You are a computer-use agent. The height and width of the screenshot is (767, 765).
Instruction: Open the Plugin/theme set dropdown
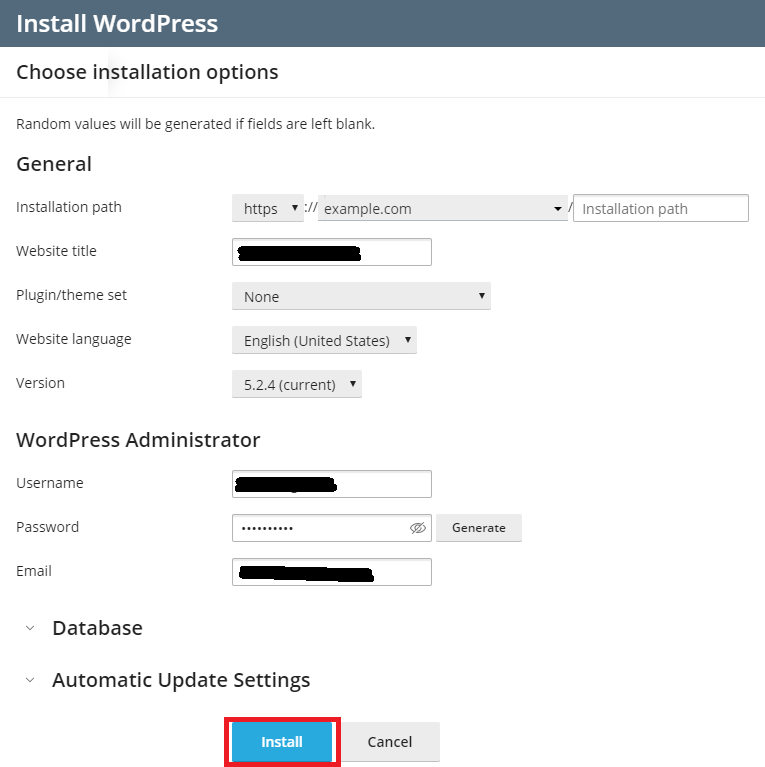point(361,296)
